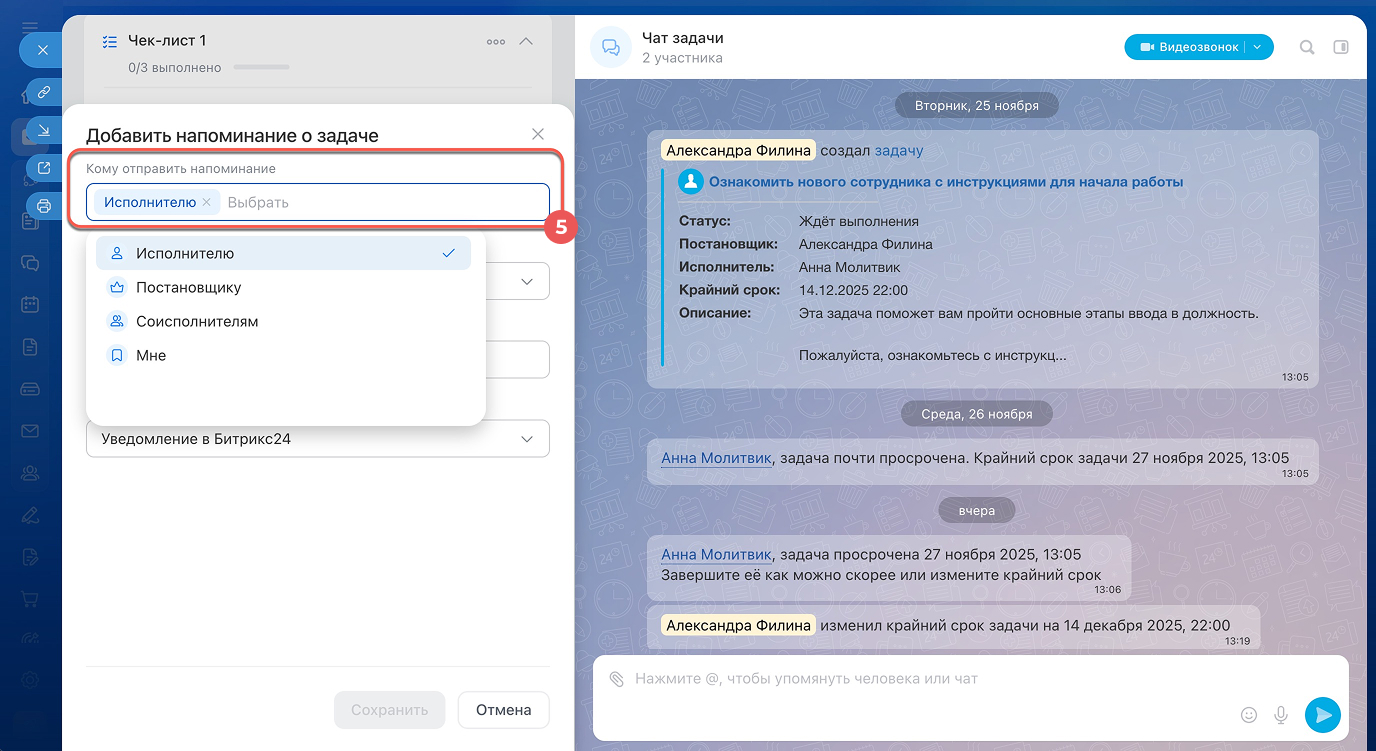Open Видеозвонок dropdown arrow
The image size is (1376, 751).
click(x=1259, y=47)
